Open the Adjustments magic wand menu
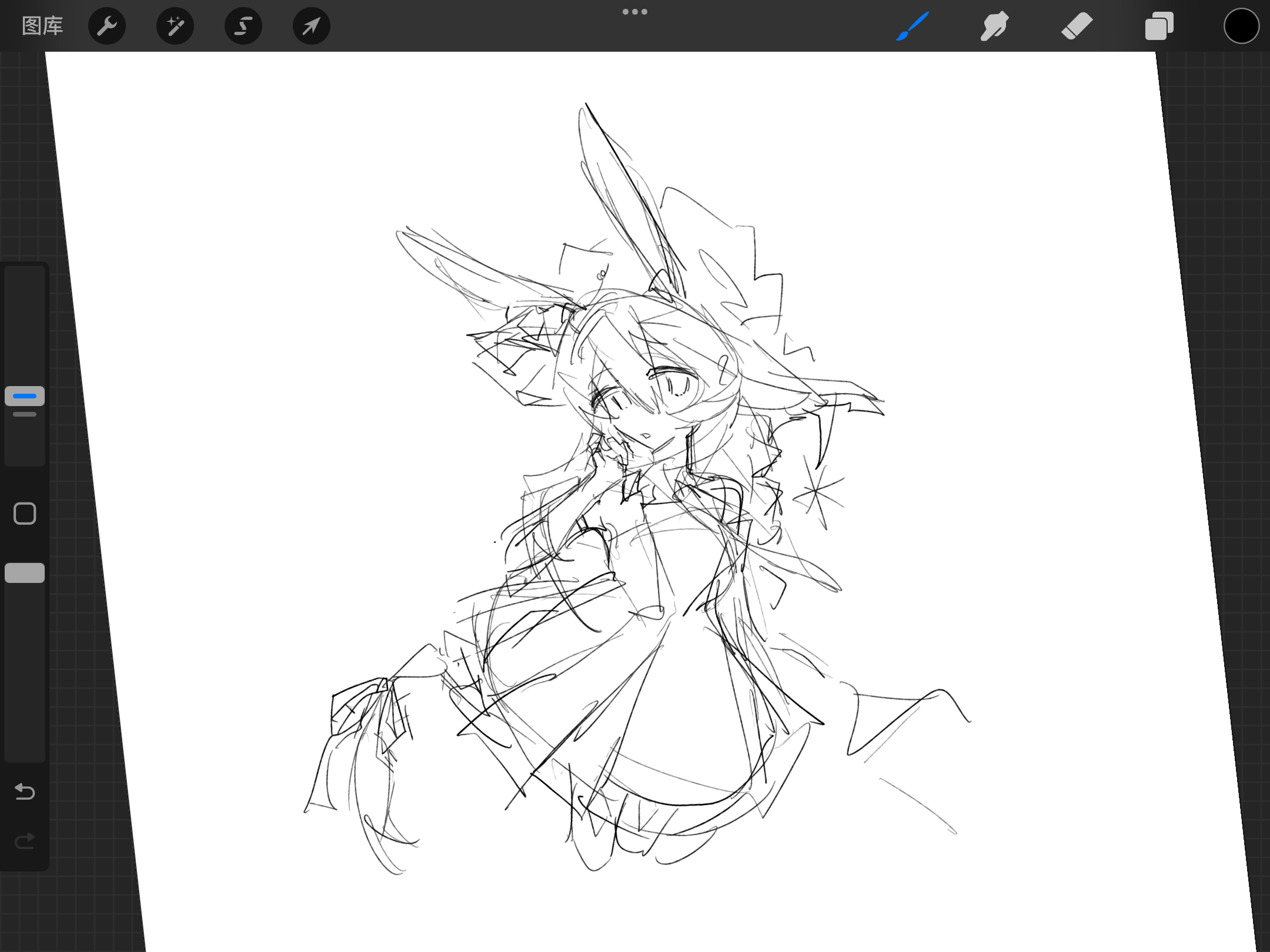 pyautogui.click(x=175, y=26)
